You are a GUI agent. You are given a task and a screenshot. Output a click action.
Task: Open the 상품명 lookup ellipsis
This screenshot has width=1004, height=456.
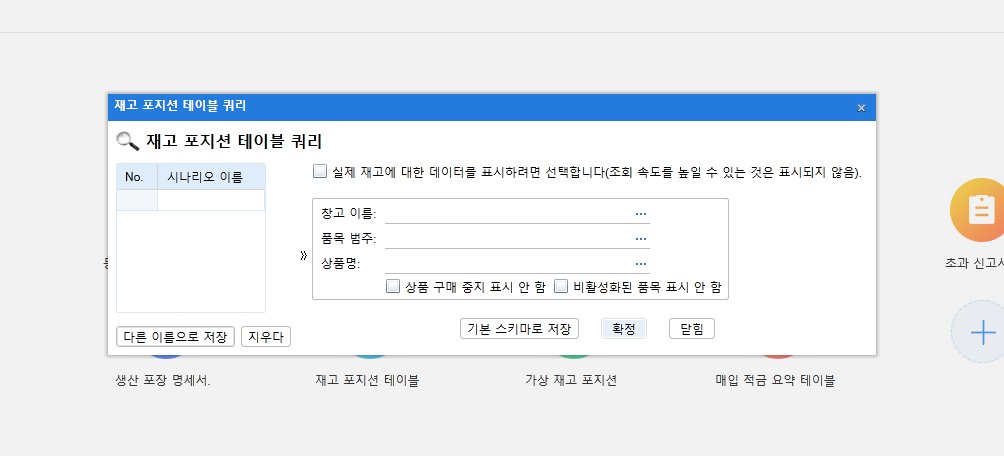[x=641, y=263]
